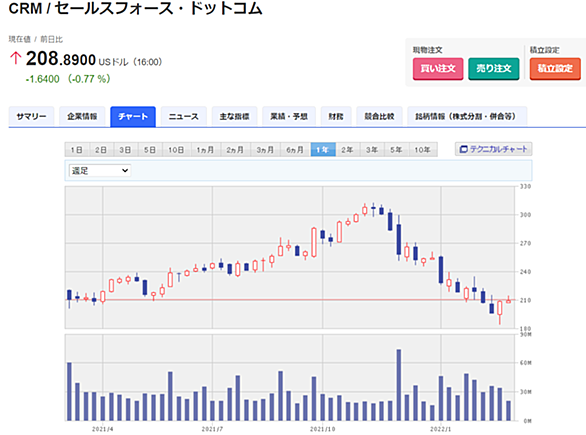This screenshot has height=435, width=586.
Task: Click the 売り注文 sell order button
Action: click(x=493, y=69)
